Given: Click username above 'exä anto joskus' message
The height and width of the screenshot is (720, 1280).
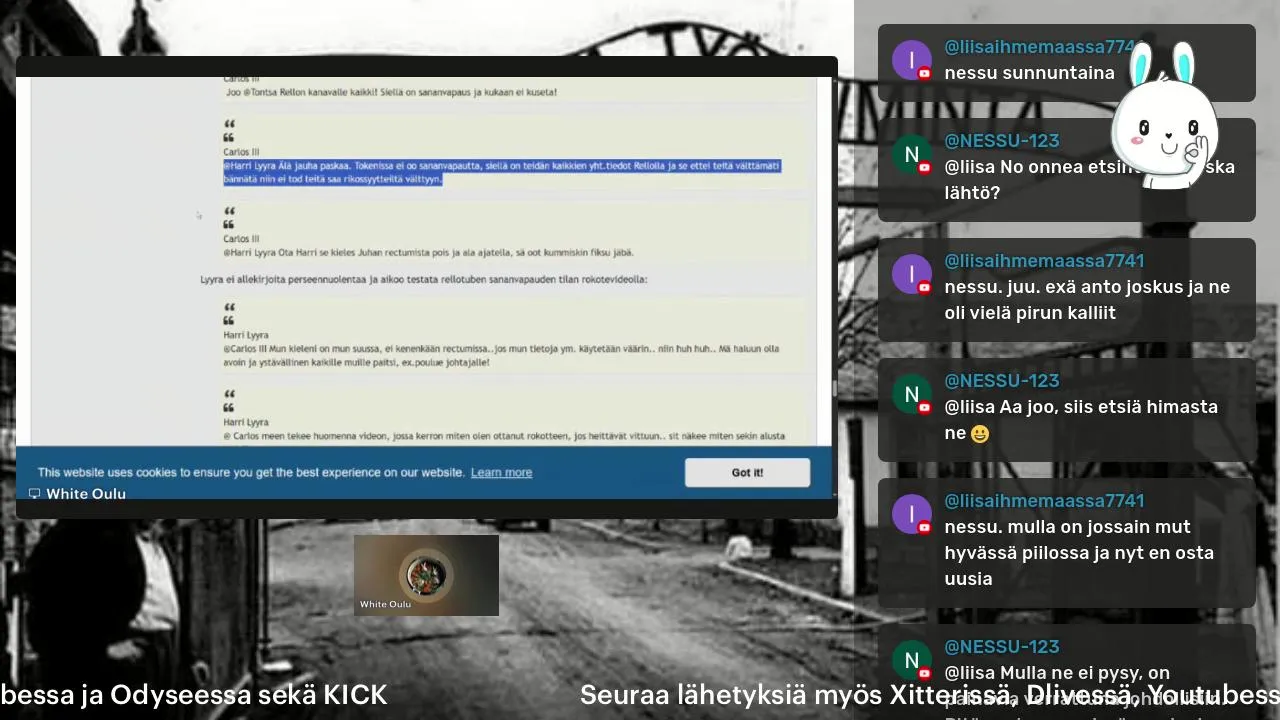Looking at the screenshot, I should tap(1044, 261).
